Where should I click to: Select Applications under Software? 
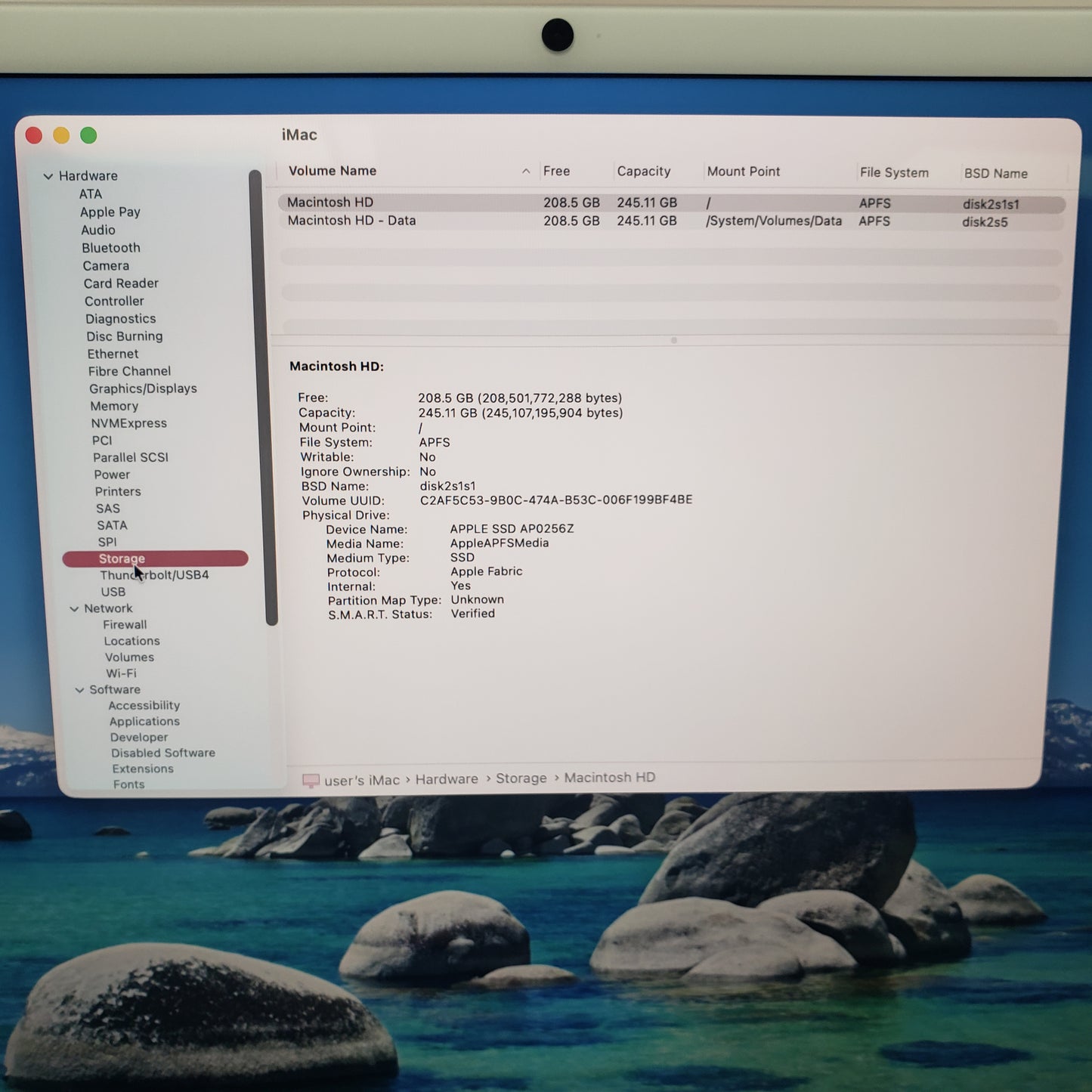[144, 721]
